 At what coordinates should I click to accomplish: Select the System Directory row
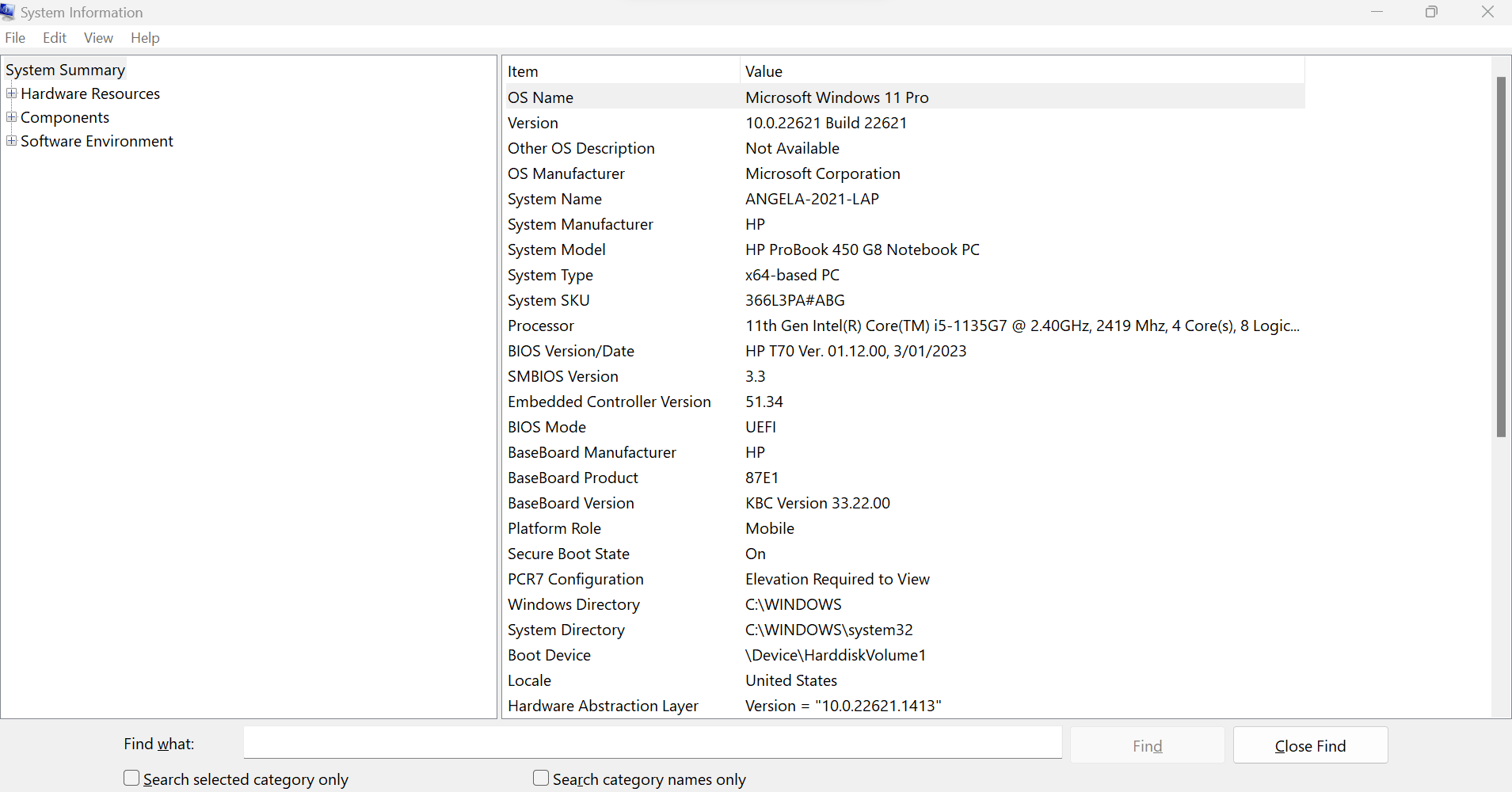click(x=905, y=630)
